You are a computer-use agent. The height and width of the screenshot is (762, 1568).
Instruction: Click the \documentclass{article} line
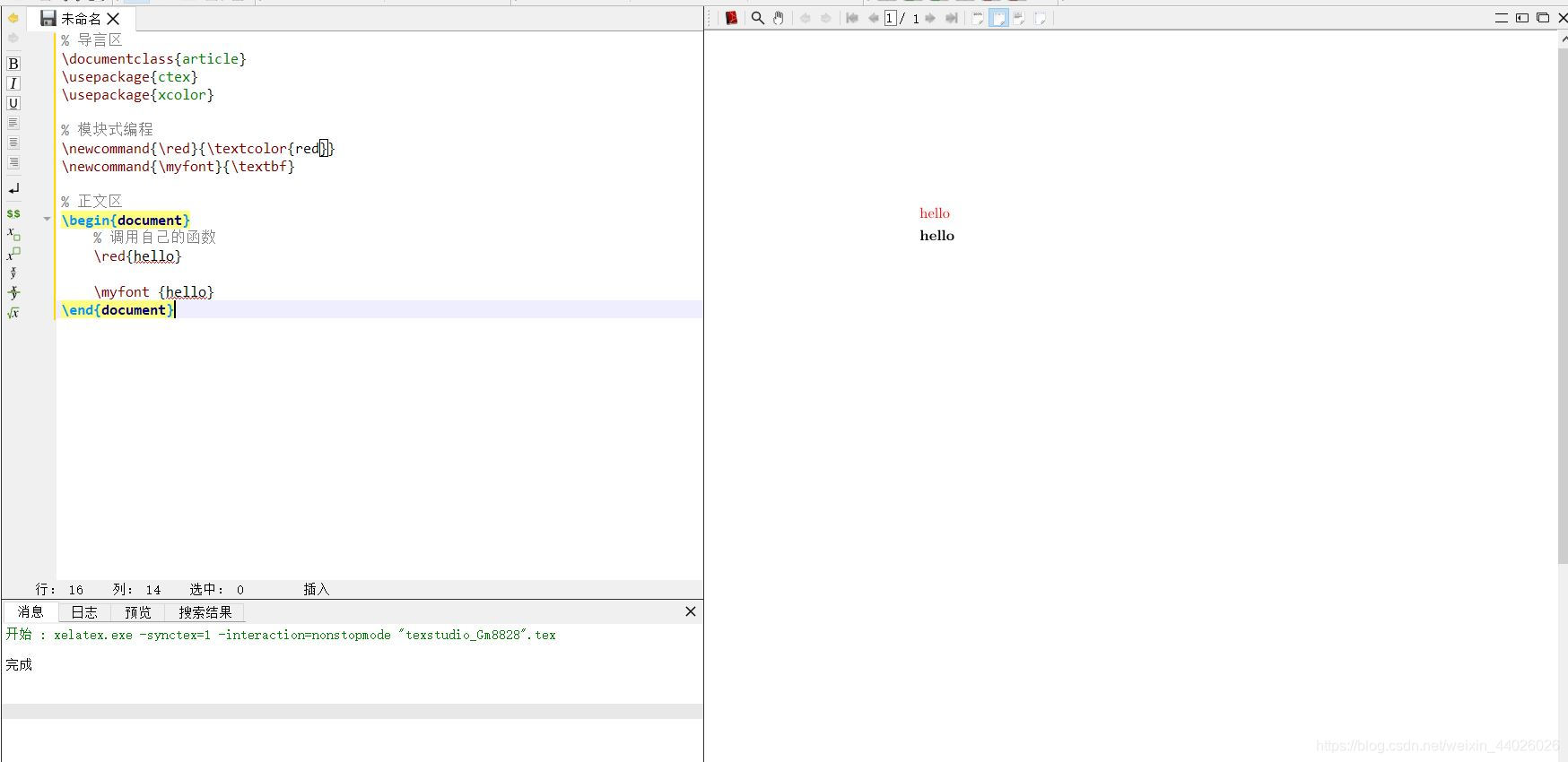coord(153,58)
